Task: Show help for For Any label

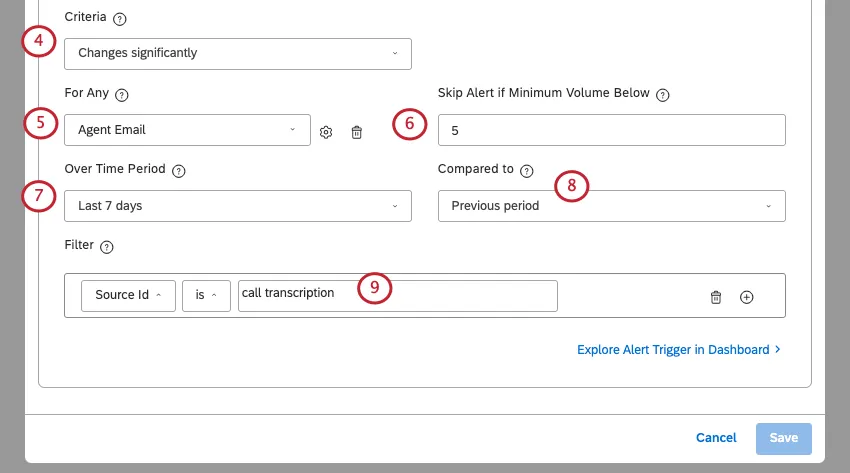Action: click(x=123, y=95)
